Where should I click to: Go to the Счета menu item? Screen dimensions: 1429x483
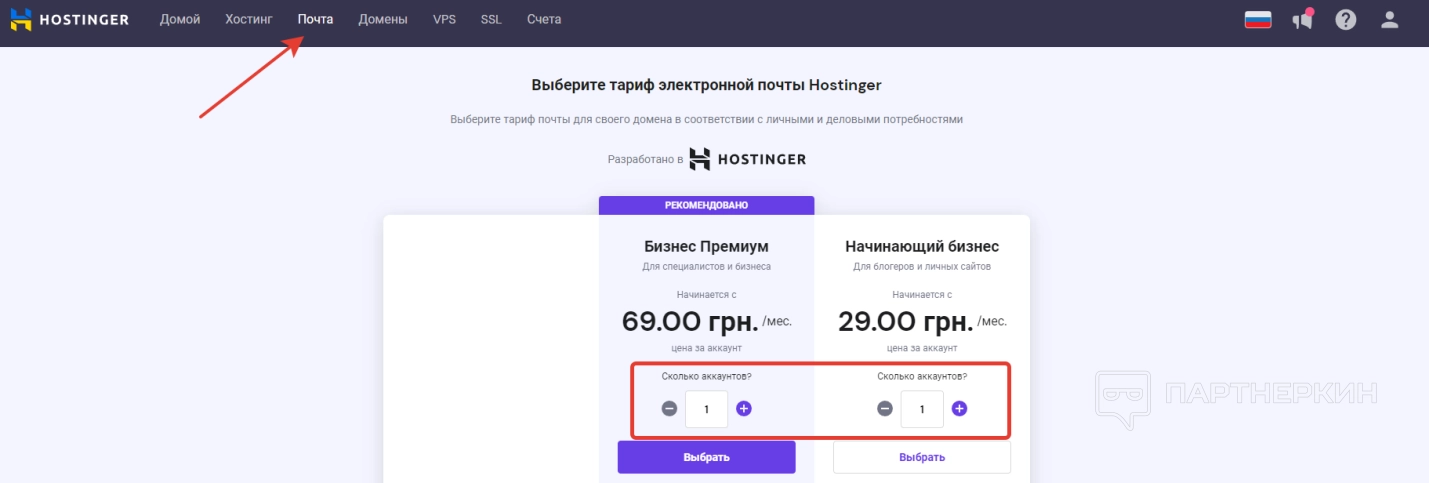pyautogui.click(x=544, y=19)
